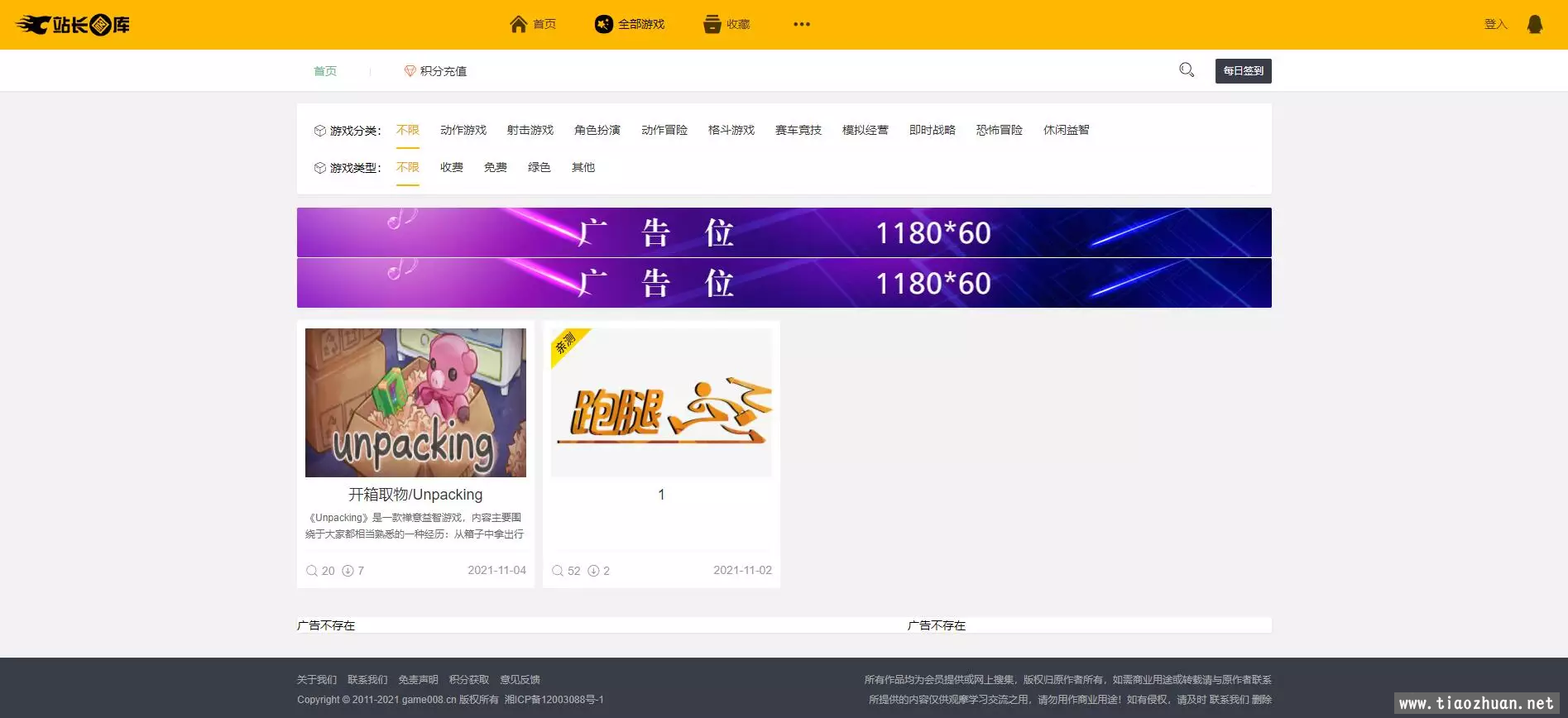Open the 跑腿 game thumbnail
Screen dimensions: 1568x718
point(661,402)
